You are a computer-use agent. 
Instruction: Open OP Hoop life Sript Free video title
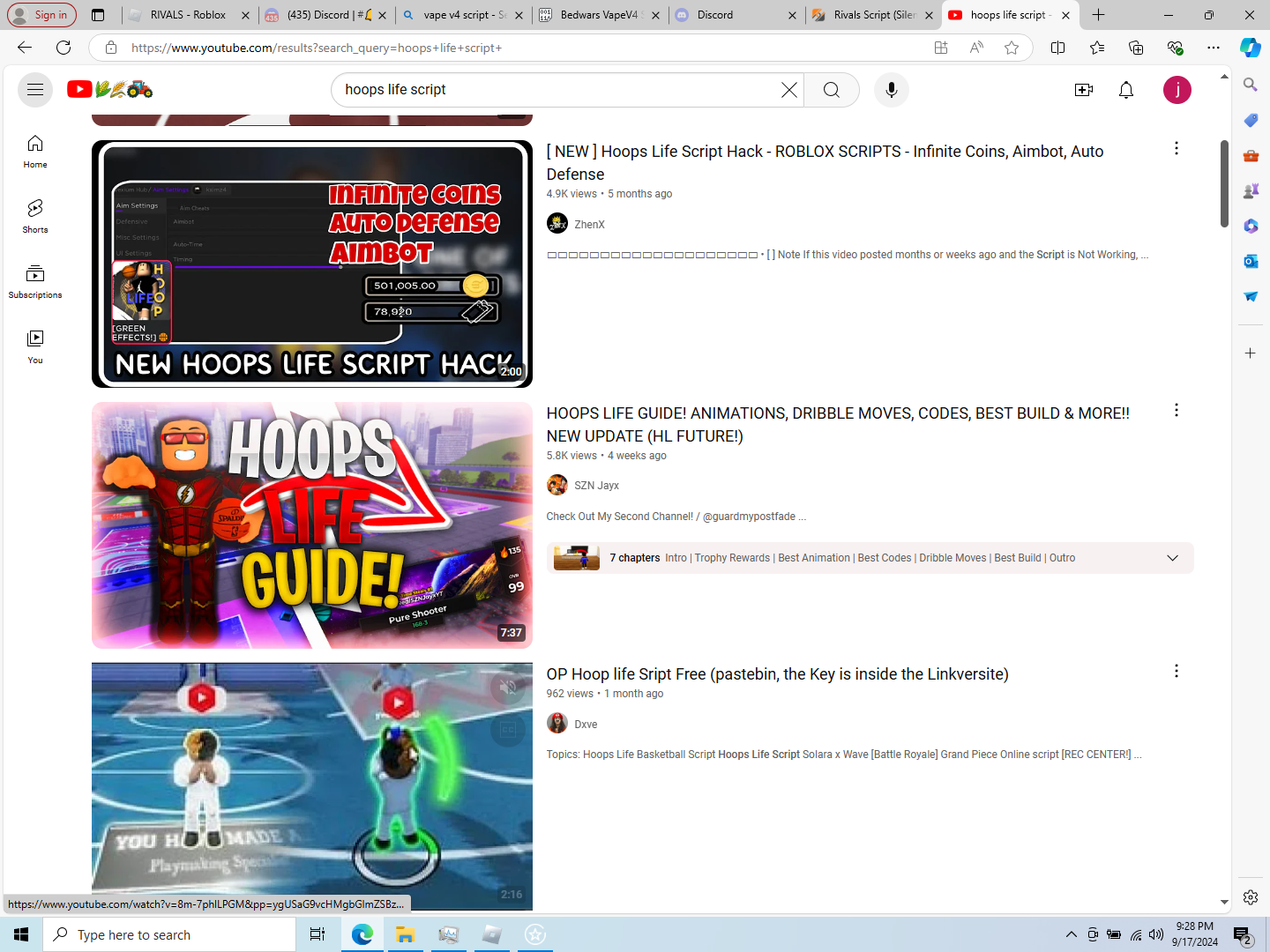[777, 674]
